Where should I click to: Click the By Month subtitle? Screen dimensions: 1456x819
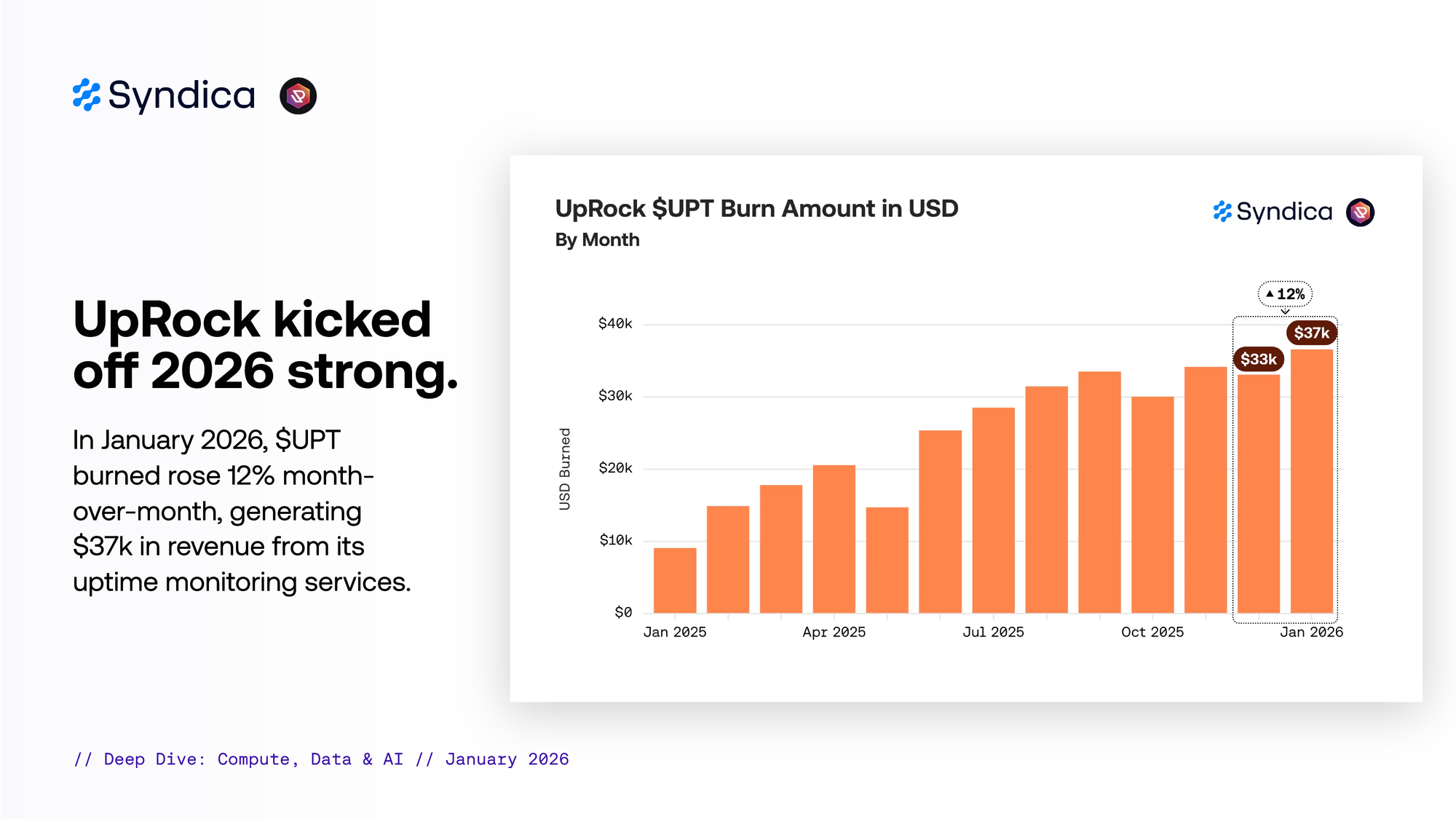(597, 240)
